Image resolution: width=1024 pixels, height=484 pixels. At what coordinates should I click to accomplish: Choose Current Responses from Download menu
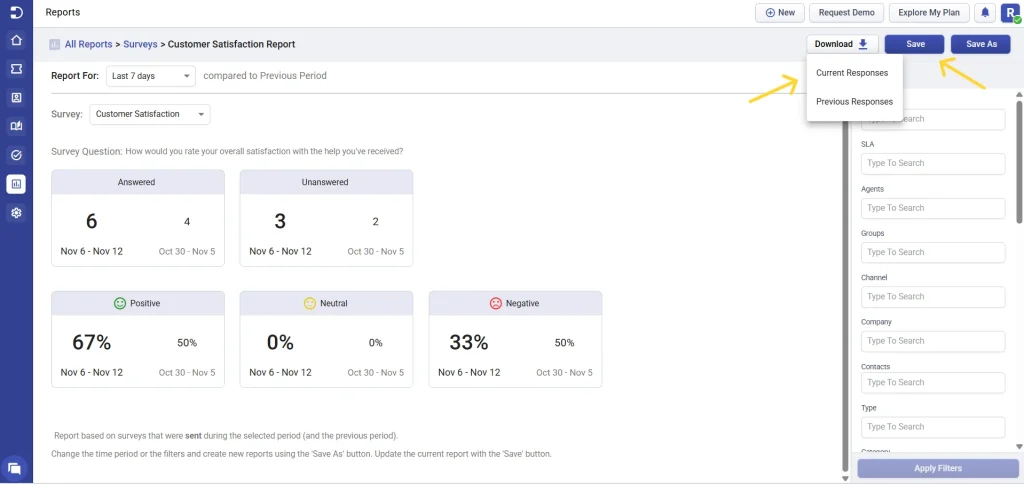click(852, 73)
